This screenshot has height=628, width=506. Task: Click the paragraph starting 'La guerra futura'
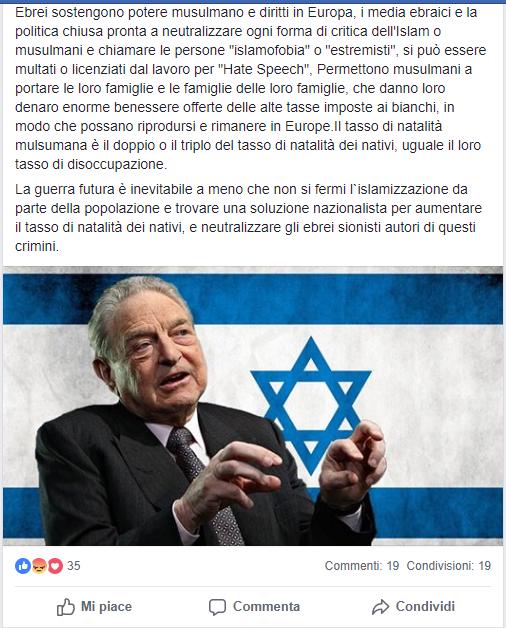[x=248, y=217]
